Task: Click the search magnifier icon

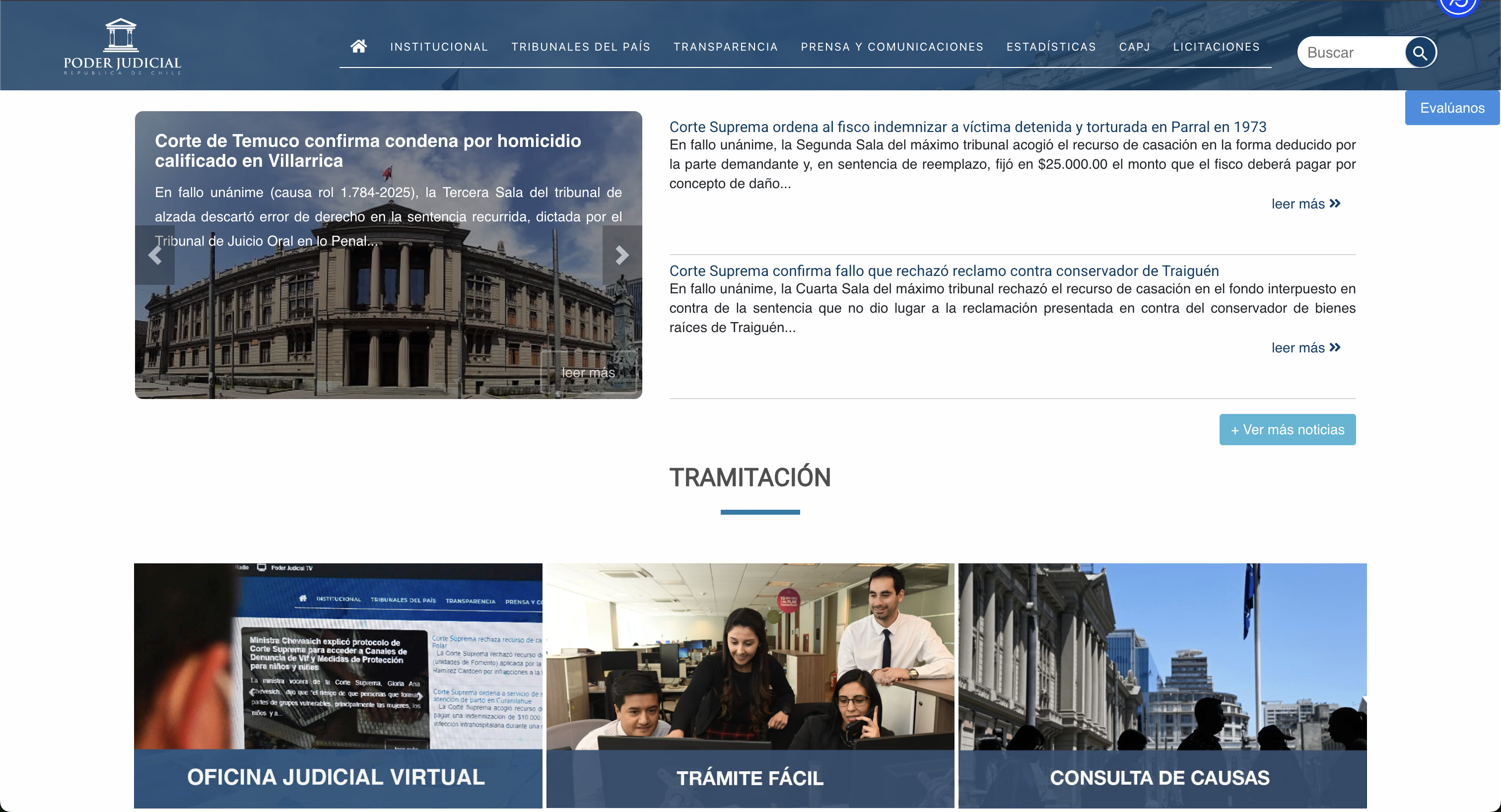Action: [1421, 53]
